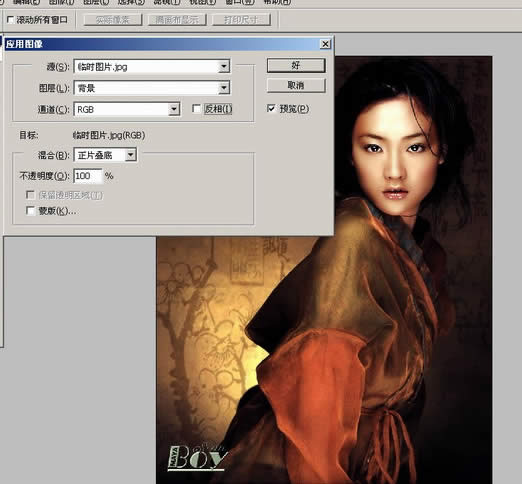Click the 不透明度(O) opacity input field

click(88, 176)
